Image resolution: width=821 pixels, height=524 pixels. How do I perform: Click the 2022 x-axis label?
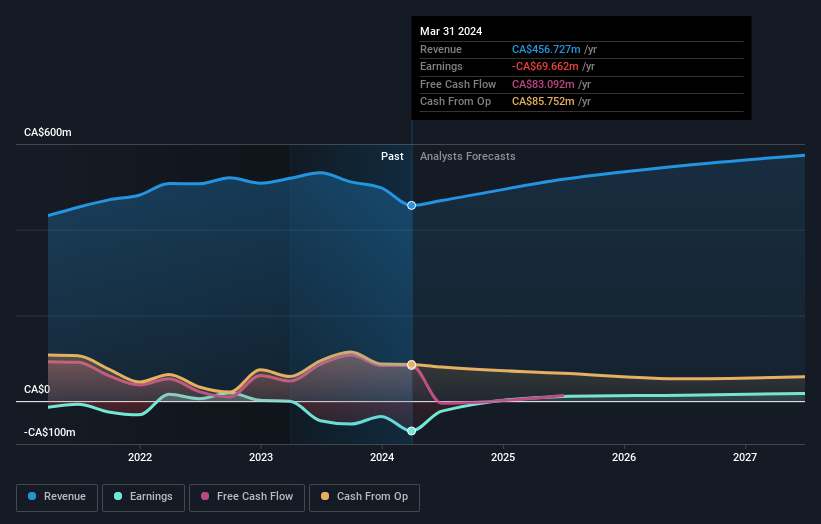point(140,458)
